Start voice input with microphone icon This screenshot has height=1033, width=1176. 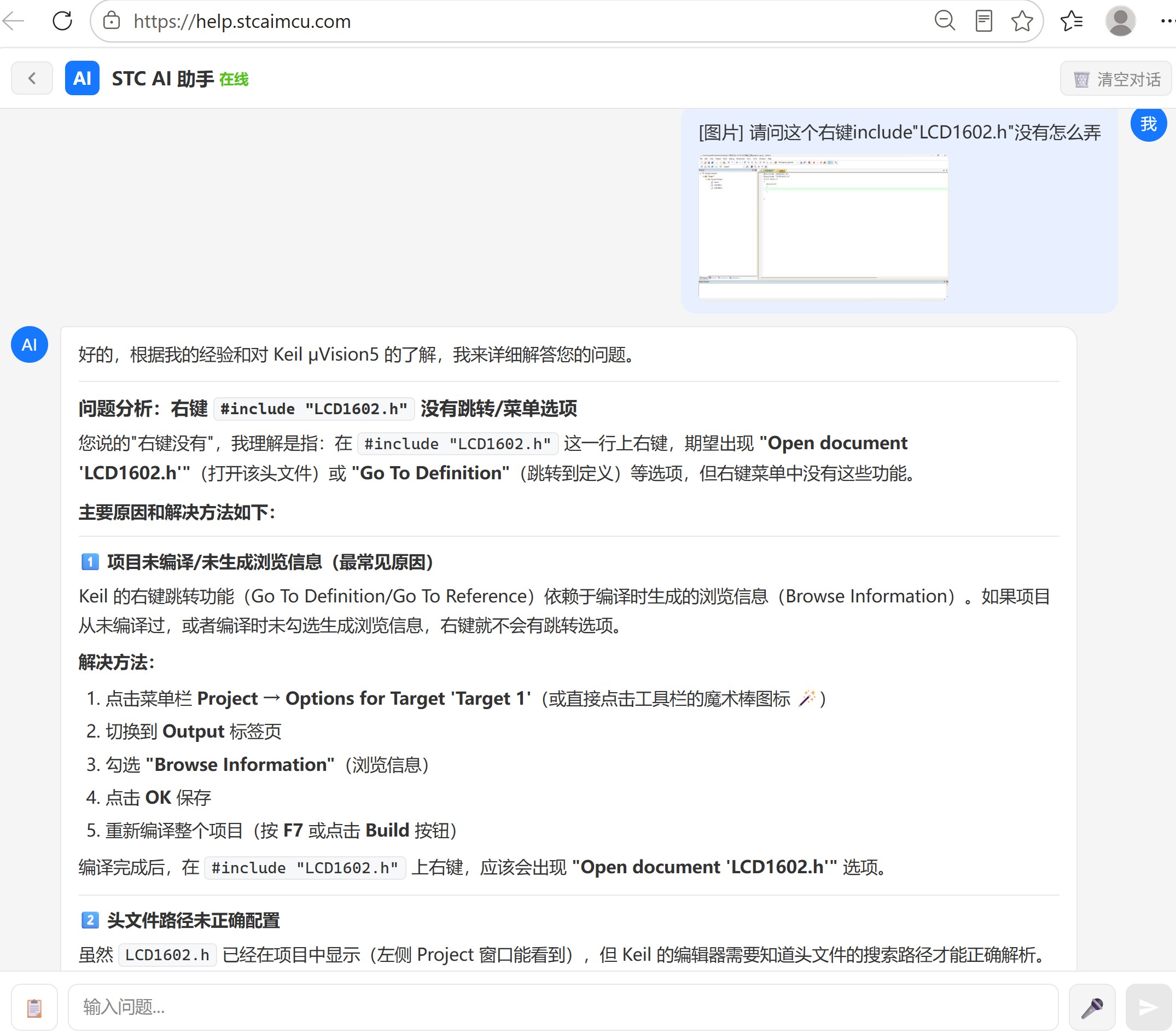pyautogui.click(x=1091, y=1007)
